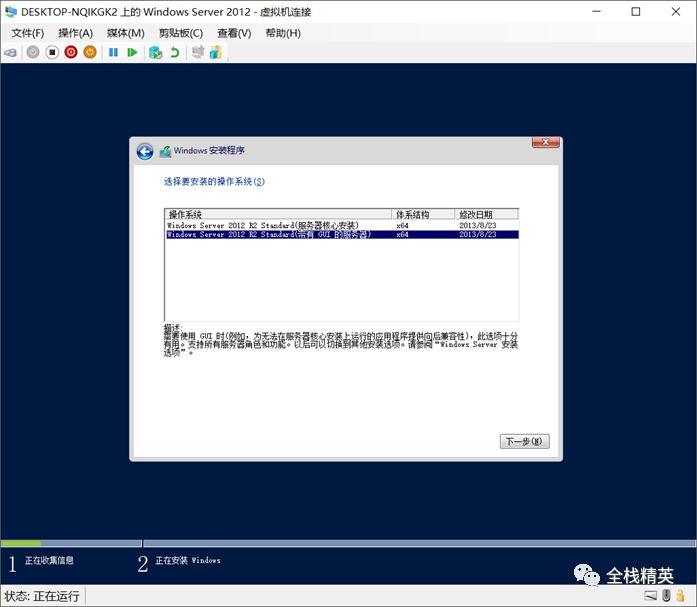Select Server 2012 R2 Standard 带有 GUI row

[341, 234]
